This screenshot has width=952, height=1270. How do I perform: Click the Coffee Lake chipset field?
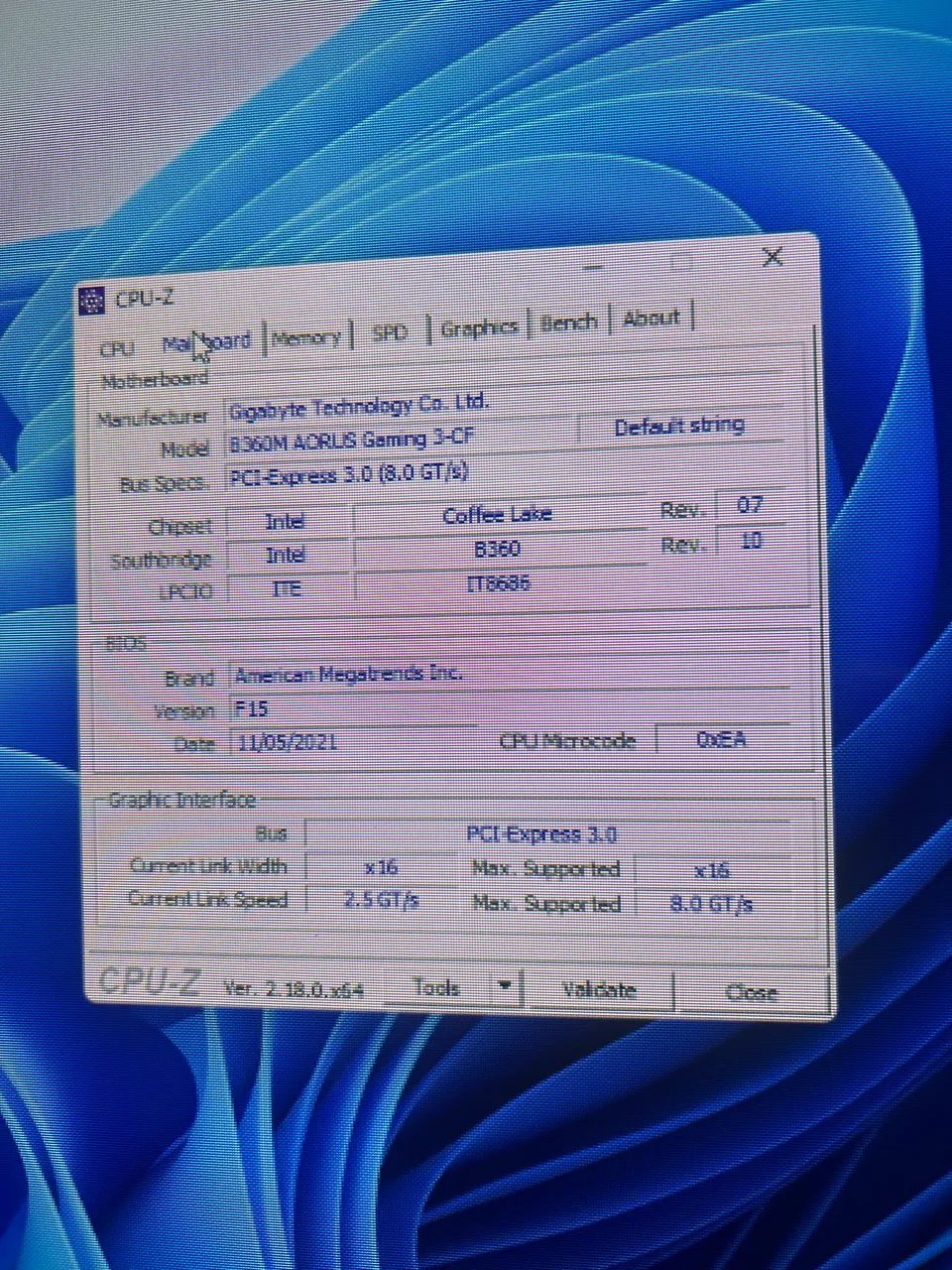pos(497,515)
